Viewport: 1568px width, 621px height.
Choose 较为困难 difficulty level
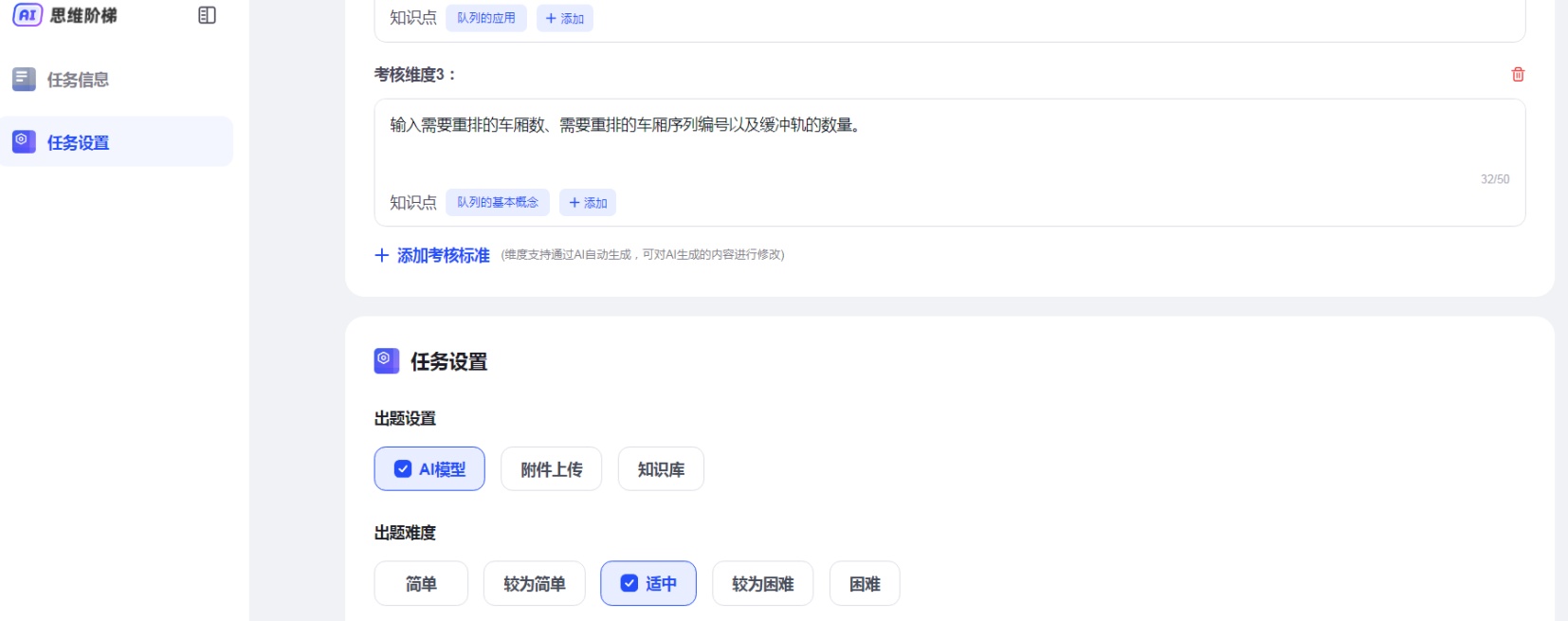click(762, 584)
